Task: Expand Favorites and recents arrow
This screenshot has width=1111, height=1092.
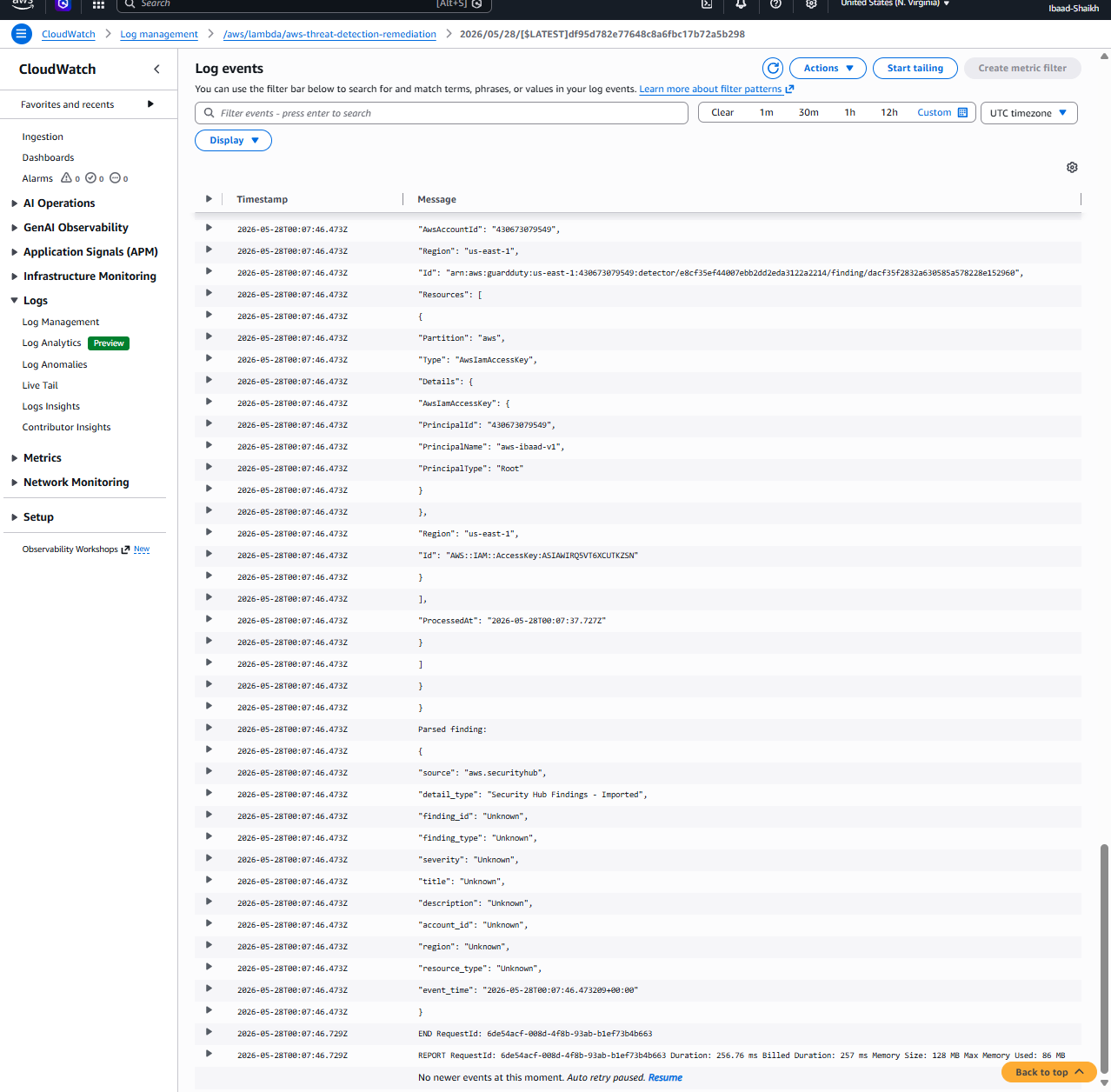Action: point(150,104)
